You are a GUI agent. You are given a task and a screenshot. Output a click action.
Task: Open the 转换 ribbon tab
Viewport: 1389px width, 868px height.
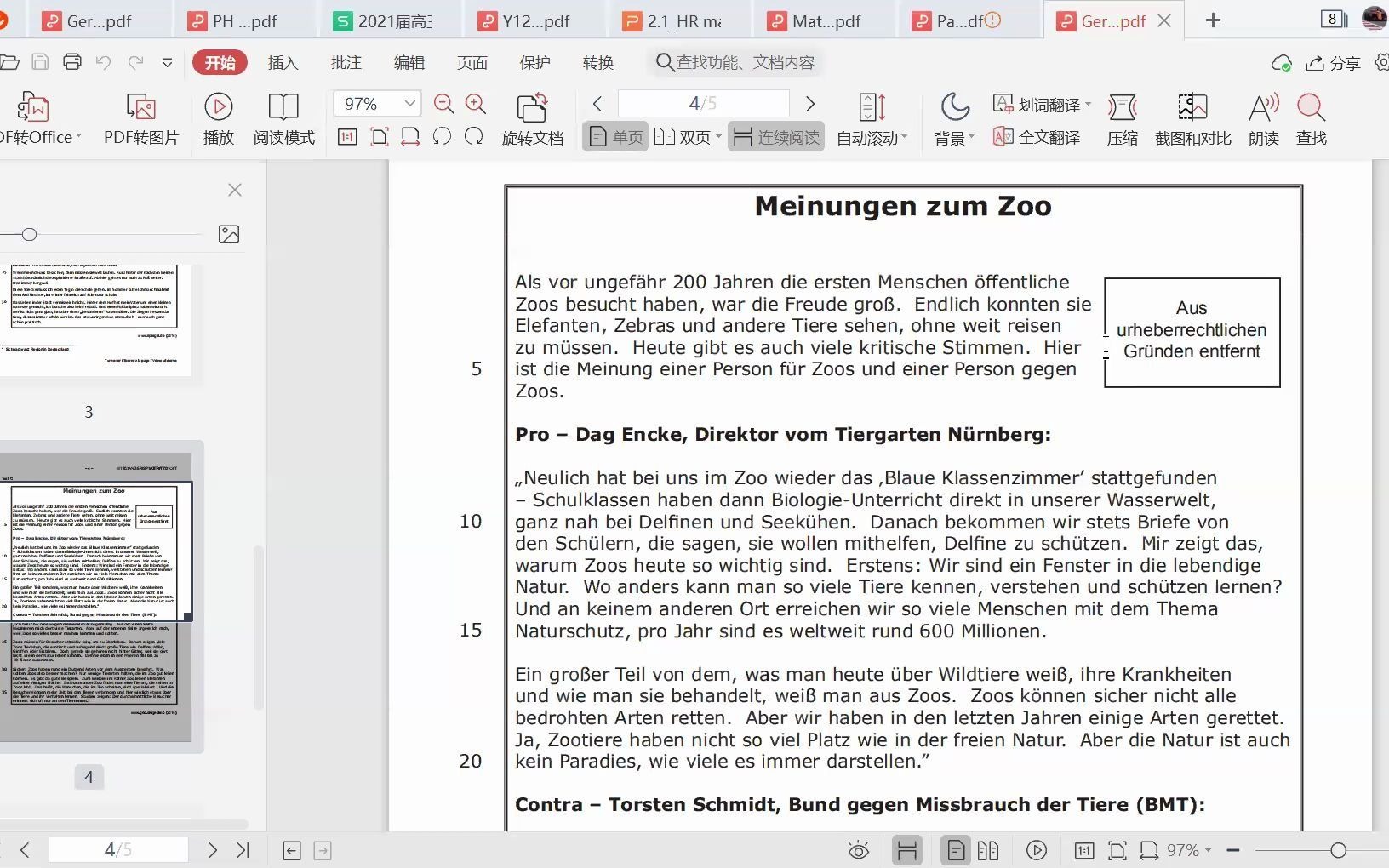pyautogui.click(x=598, y=62)
